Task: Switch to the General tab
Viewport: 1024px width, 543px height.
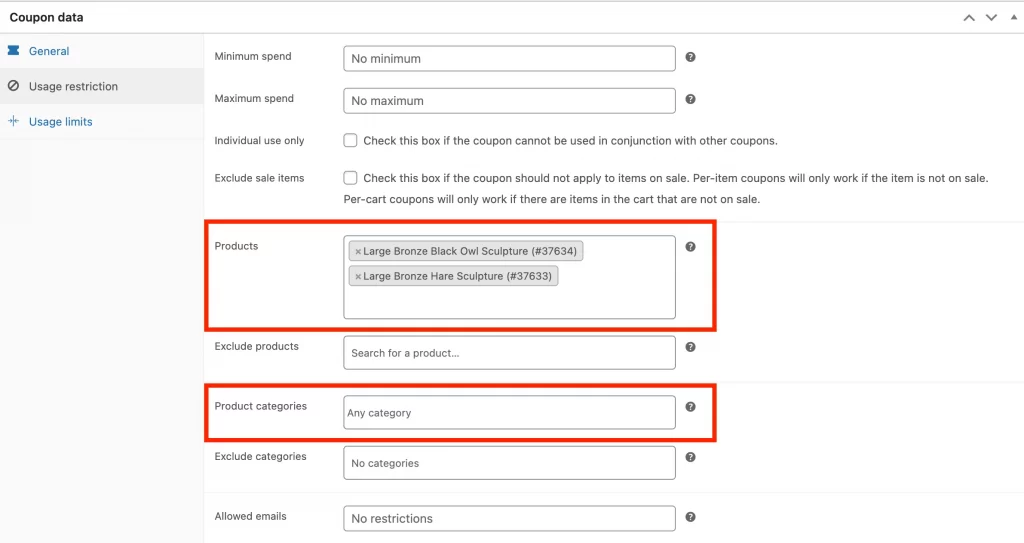Action: (49, 51)
